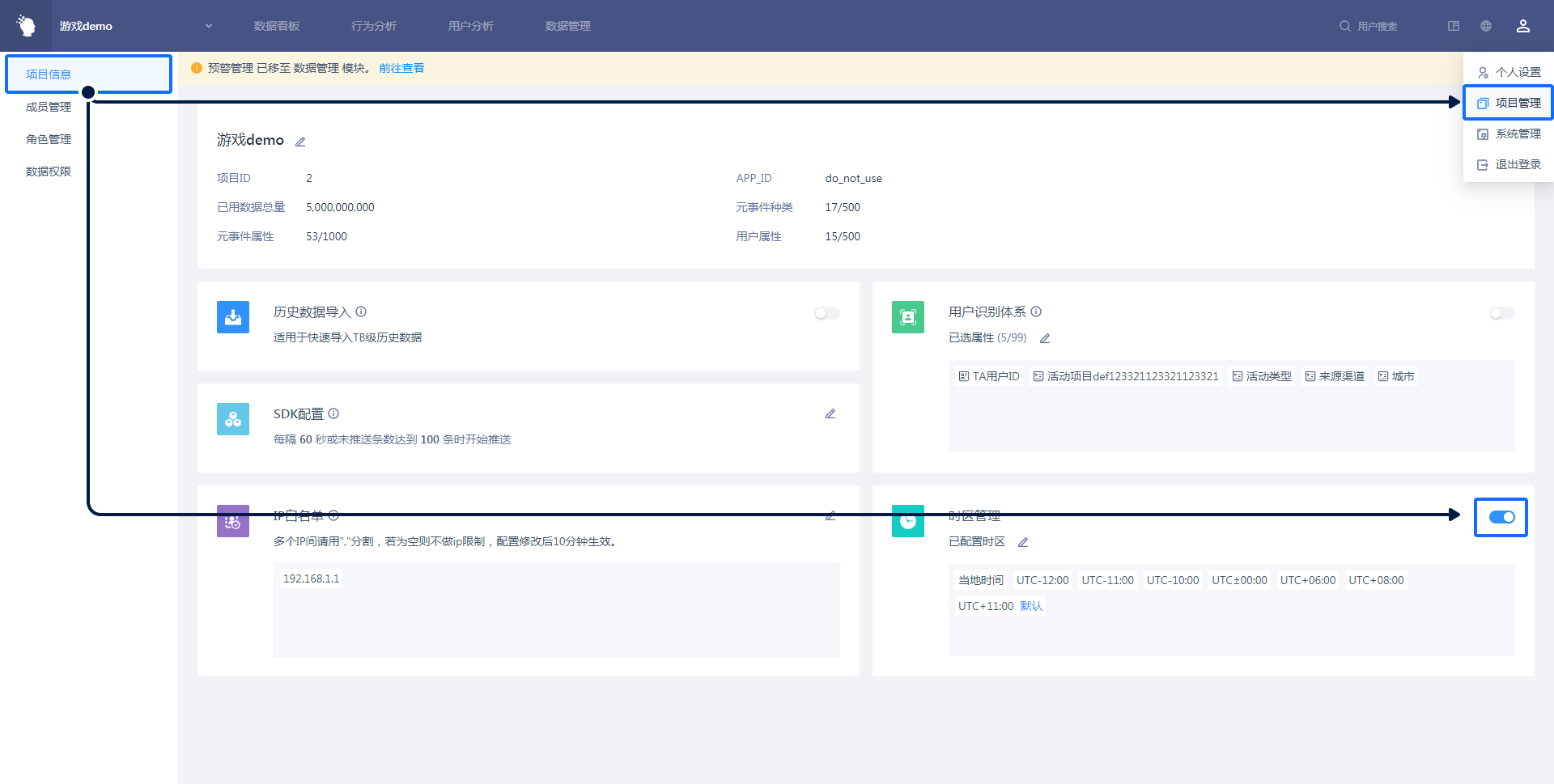Screen dimensions: 1554x784
Task: Open the 数据看板 navigation menu
Action: 277,26
